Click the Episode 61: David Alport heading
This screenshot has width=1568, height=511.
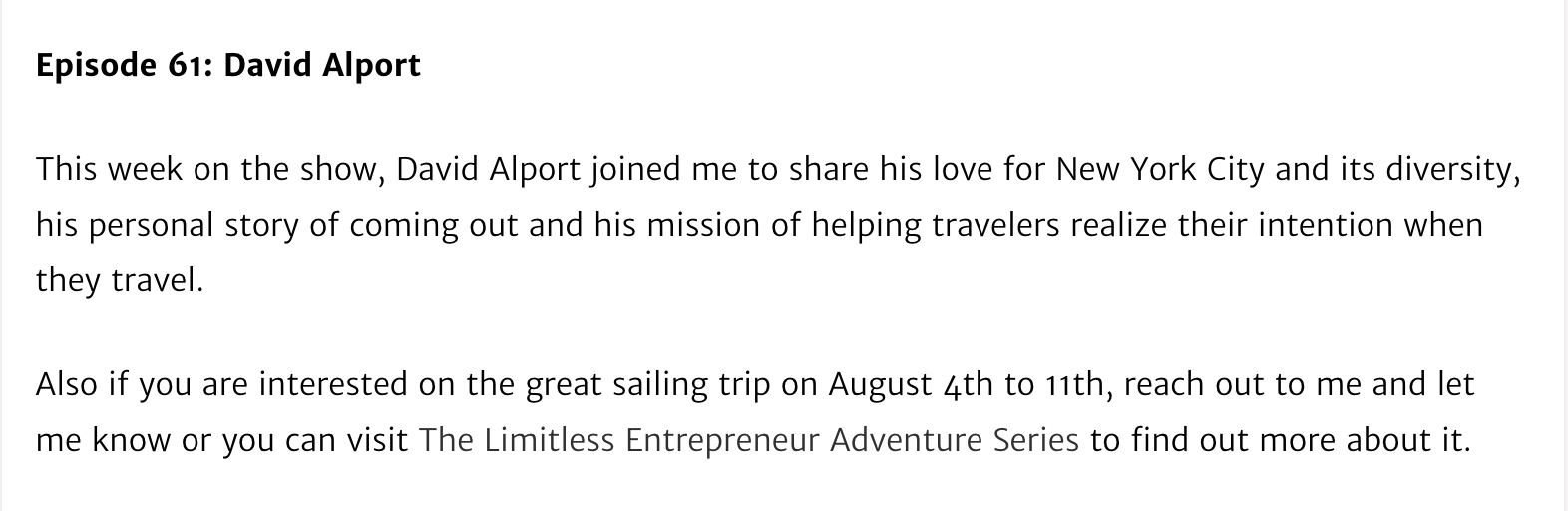[x=228, y=65]
